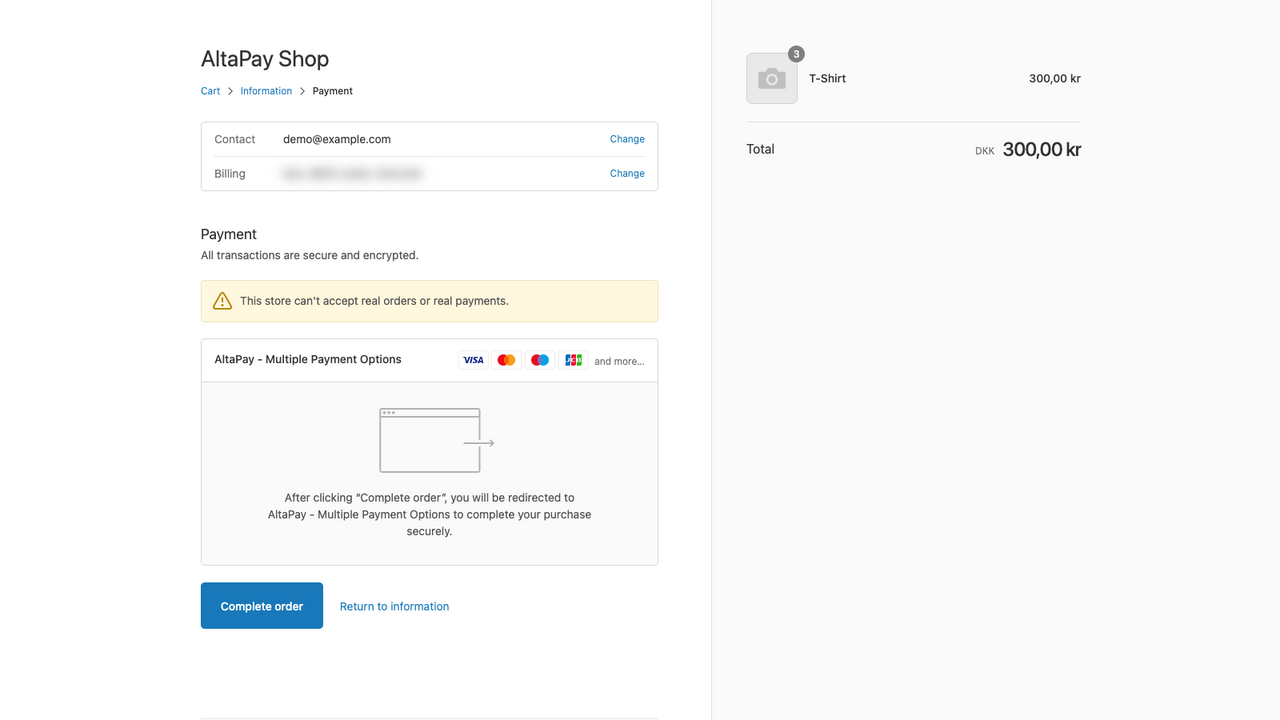Click the JCB card icon
Viewport: 1280px width, 720px height.
(573, 360)
